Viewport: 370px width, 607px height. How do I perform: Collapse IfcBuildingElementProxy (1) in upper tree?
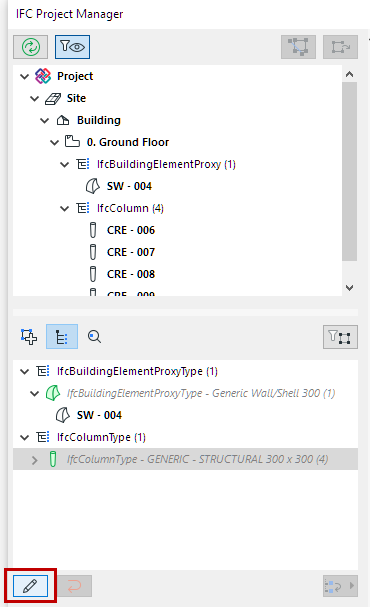coord(65,165)
